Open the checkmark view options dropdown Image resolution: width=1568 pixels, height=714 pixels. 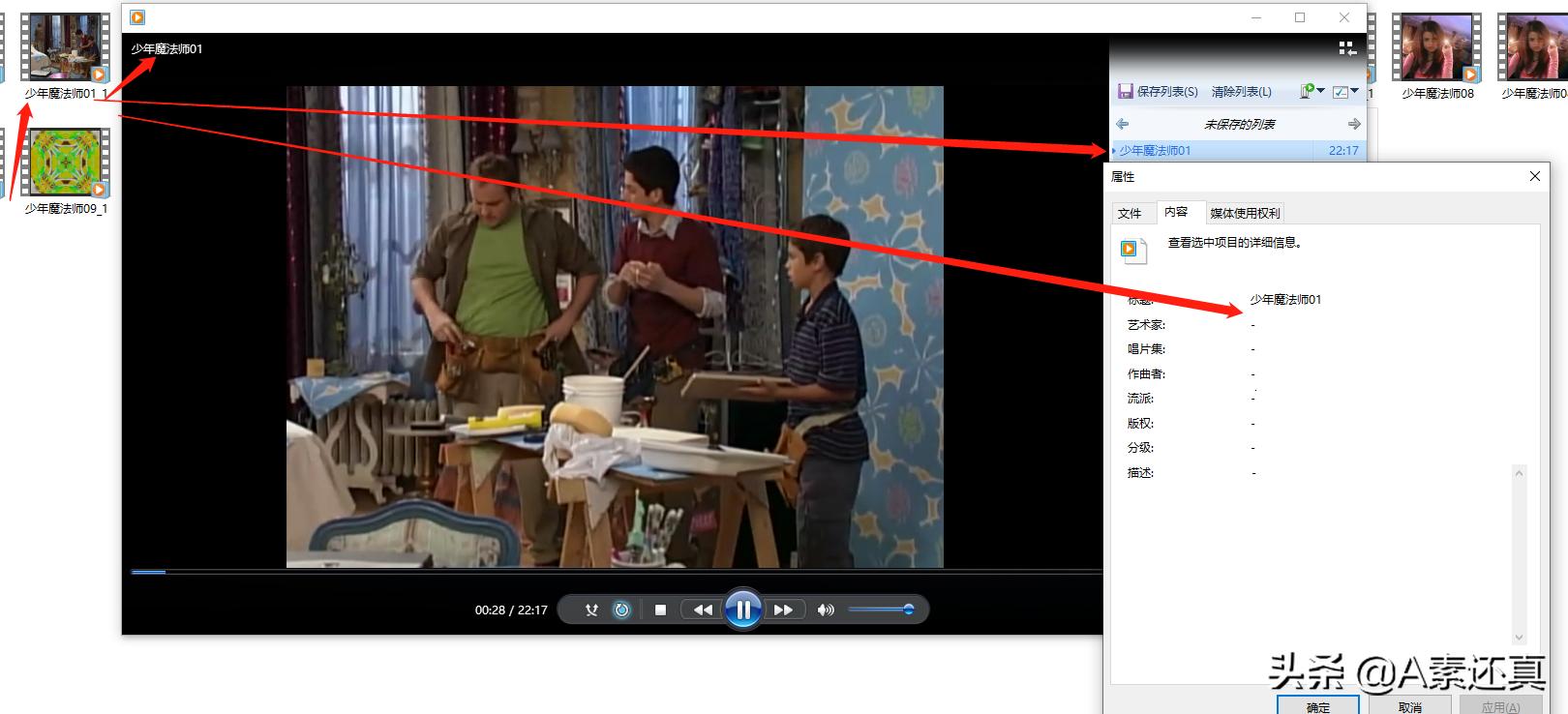click(1345, 92)
